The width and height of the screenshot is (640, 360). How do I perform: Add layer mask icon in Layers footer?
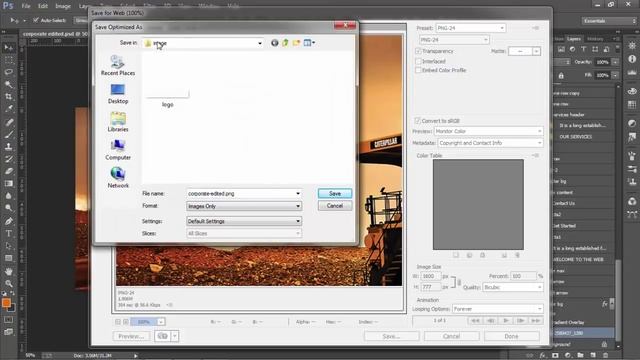[555, 355]
